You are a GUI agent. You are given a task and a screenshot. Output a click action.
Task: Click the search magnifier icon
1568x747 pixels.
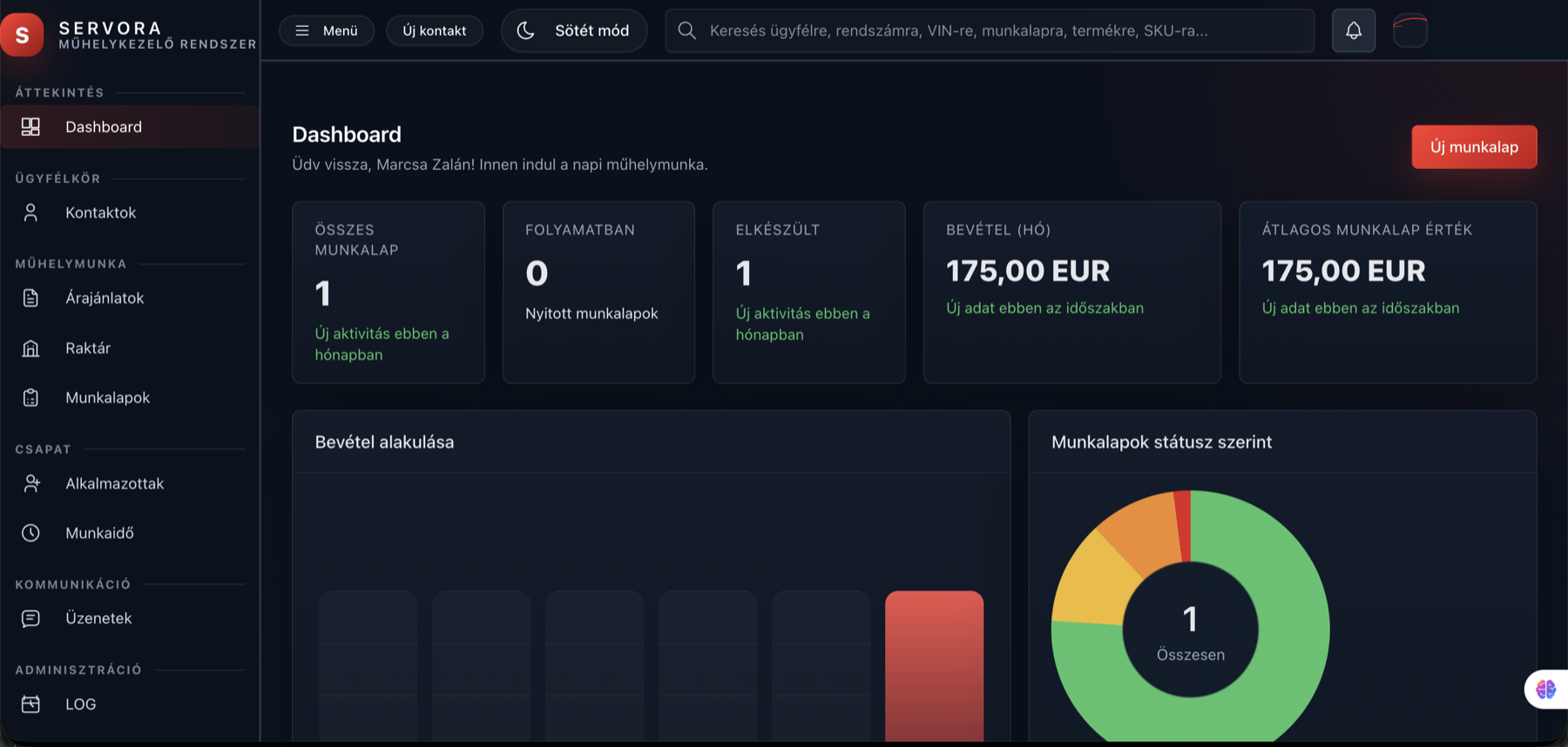pos(686,30)
